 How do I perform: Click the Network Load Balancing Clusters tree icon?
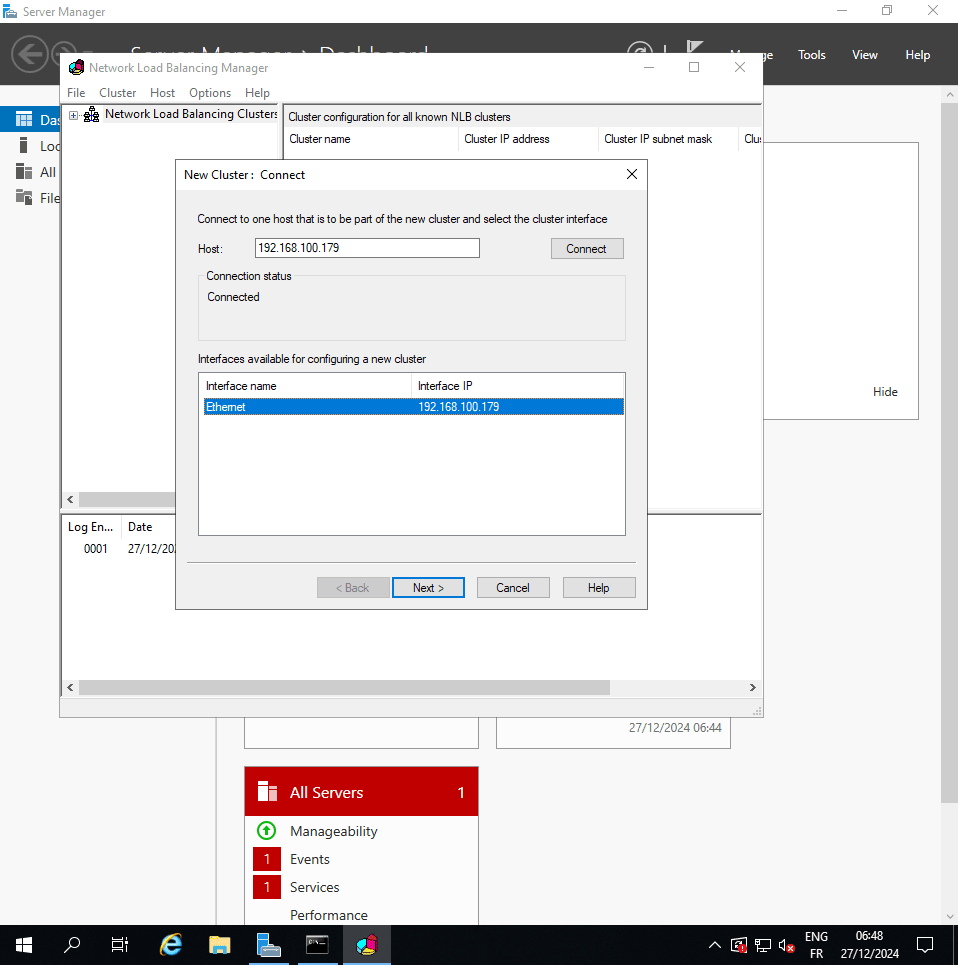point(92,115)
